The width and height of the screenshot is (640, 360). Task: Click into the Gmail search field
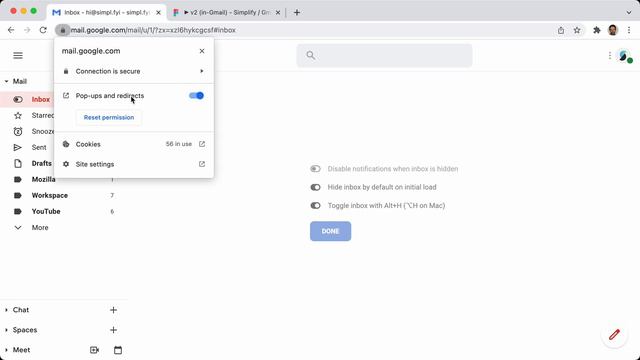384,55
